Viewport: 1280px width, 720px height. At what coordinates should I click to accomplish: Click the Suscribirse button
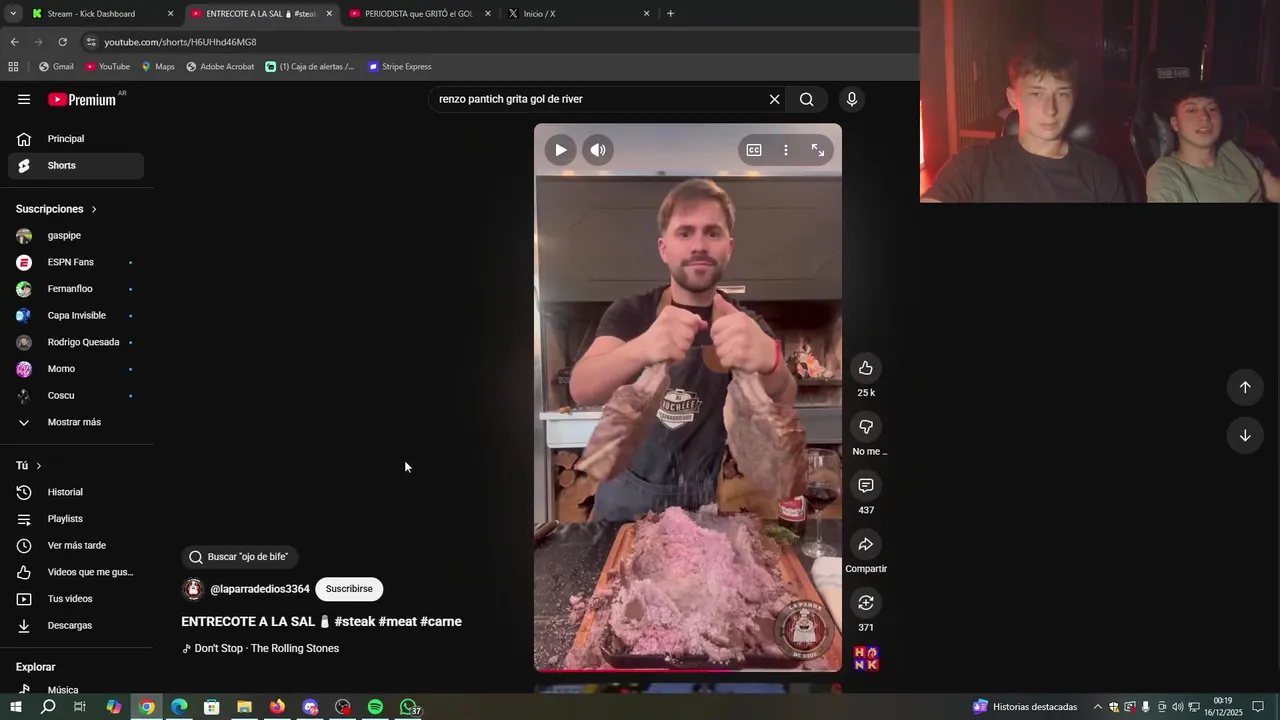349,589
